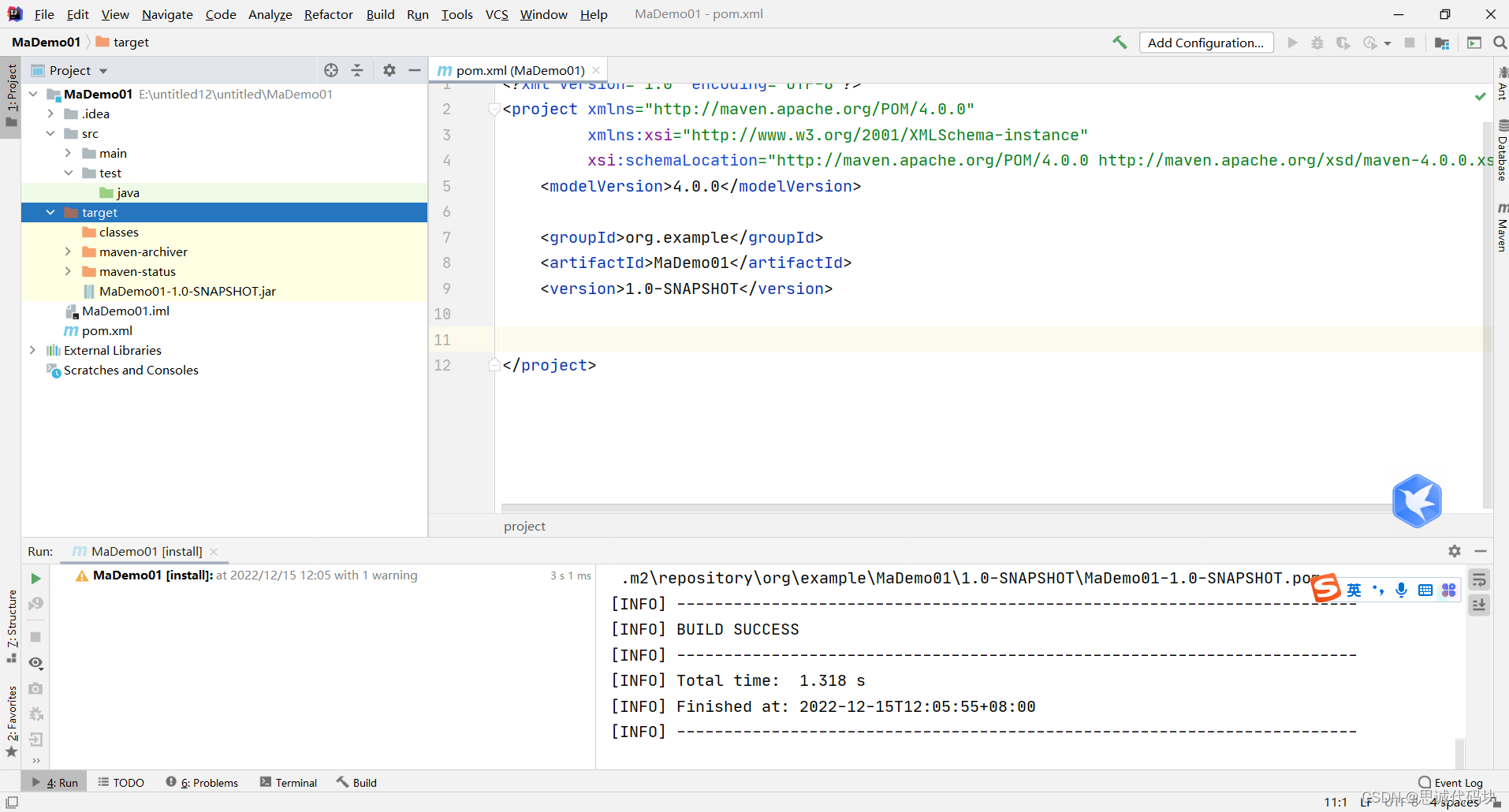This screenshot has width=1509, height=812.
Task: Click the Debug bug icon in top toolbar
Action: pyautogui.click(x=1317, y=43)
